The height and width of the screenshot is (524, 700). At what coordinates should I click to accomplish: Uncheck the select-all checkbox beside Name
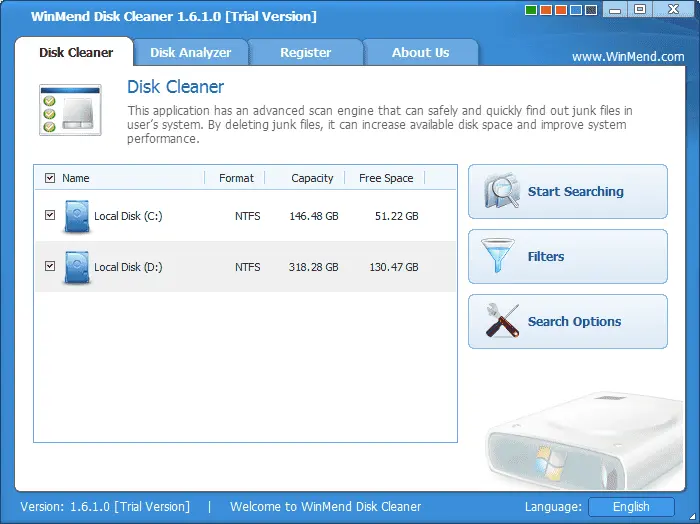50,178
